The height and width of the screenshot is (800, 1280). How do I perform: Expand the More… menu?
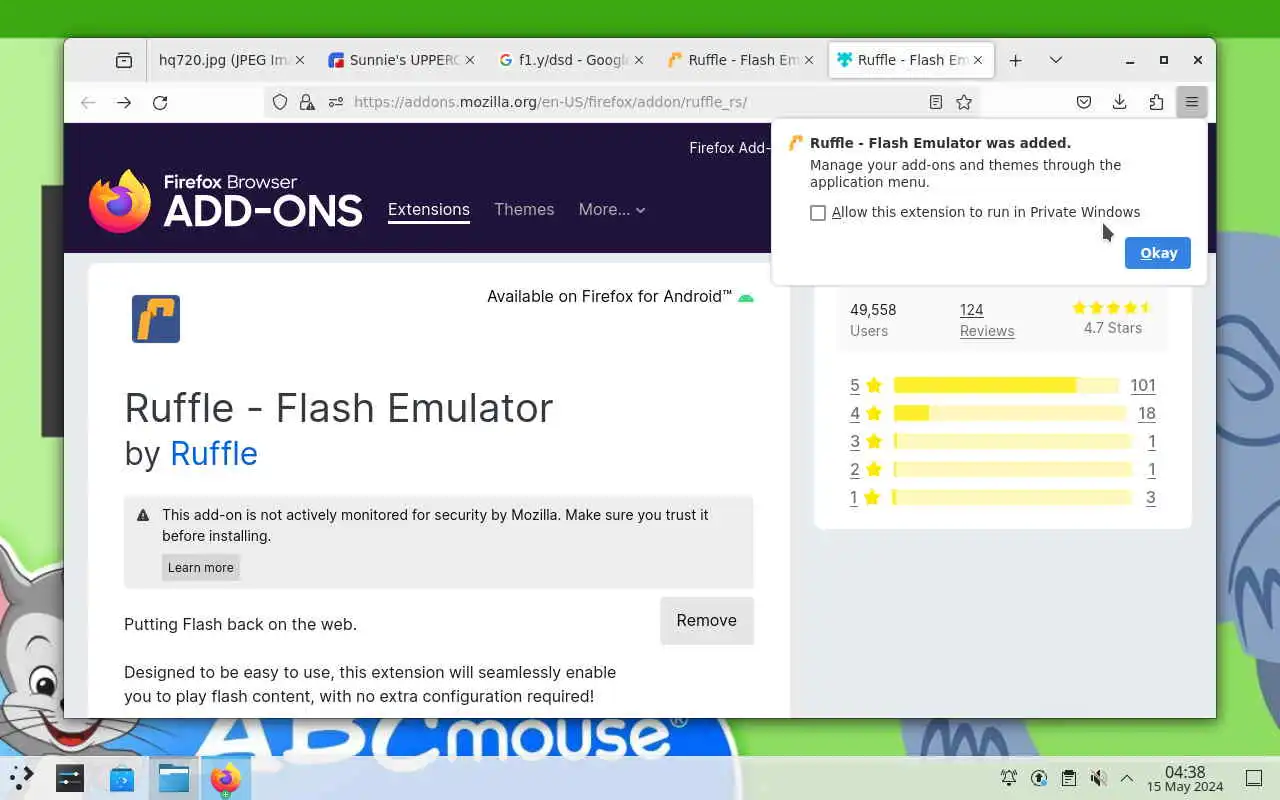pos(612,209)
